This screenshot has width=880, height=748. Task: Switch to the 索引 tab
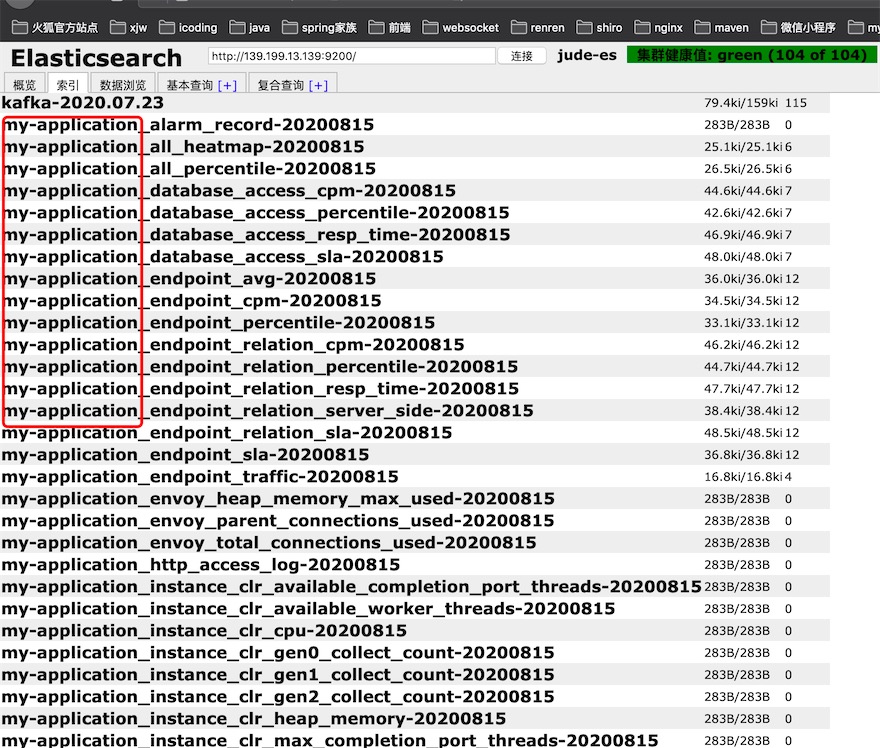pos(67,85)
